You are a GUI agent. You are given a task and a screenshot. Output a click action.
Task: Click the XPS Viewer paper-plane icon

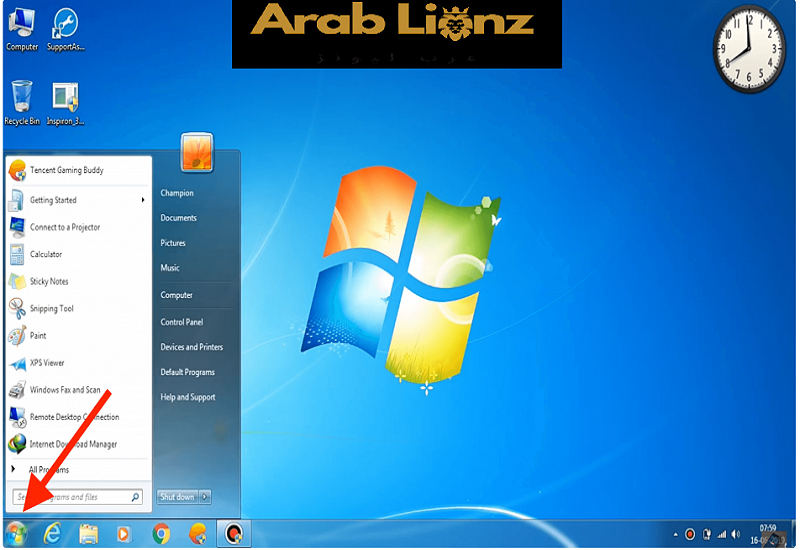18,363
